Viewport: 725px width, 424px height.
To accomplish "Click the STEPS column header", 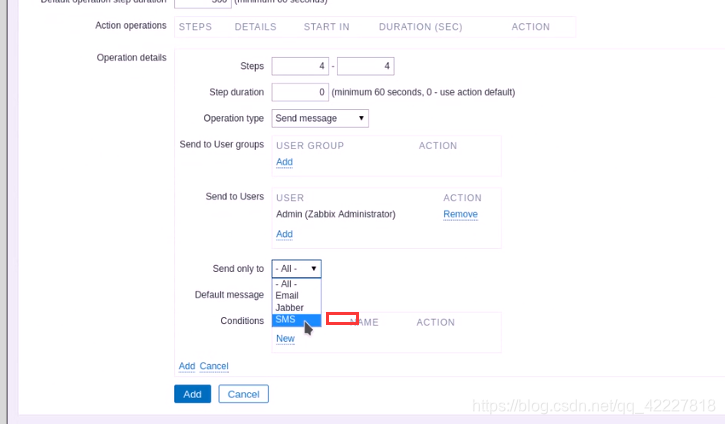I will (195, 27).
